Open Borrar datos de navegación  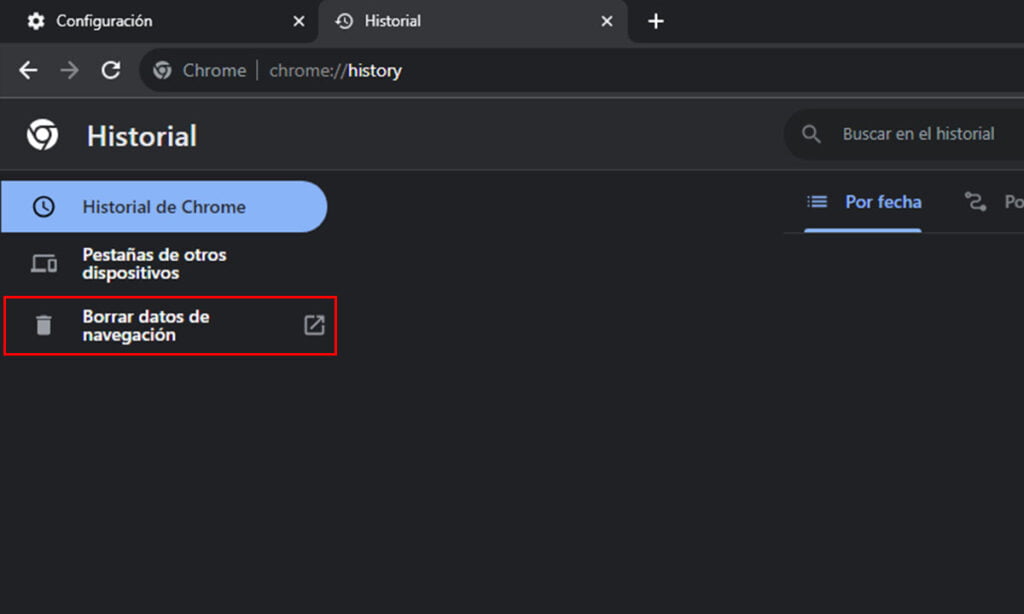(170, 325)
